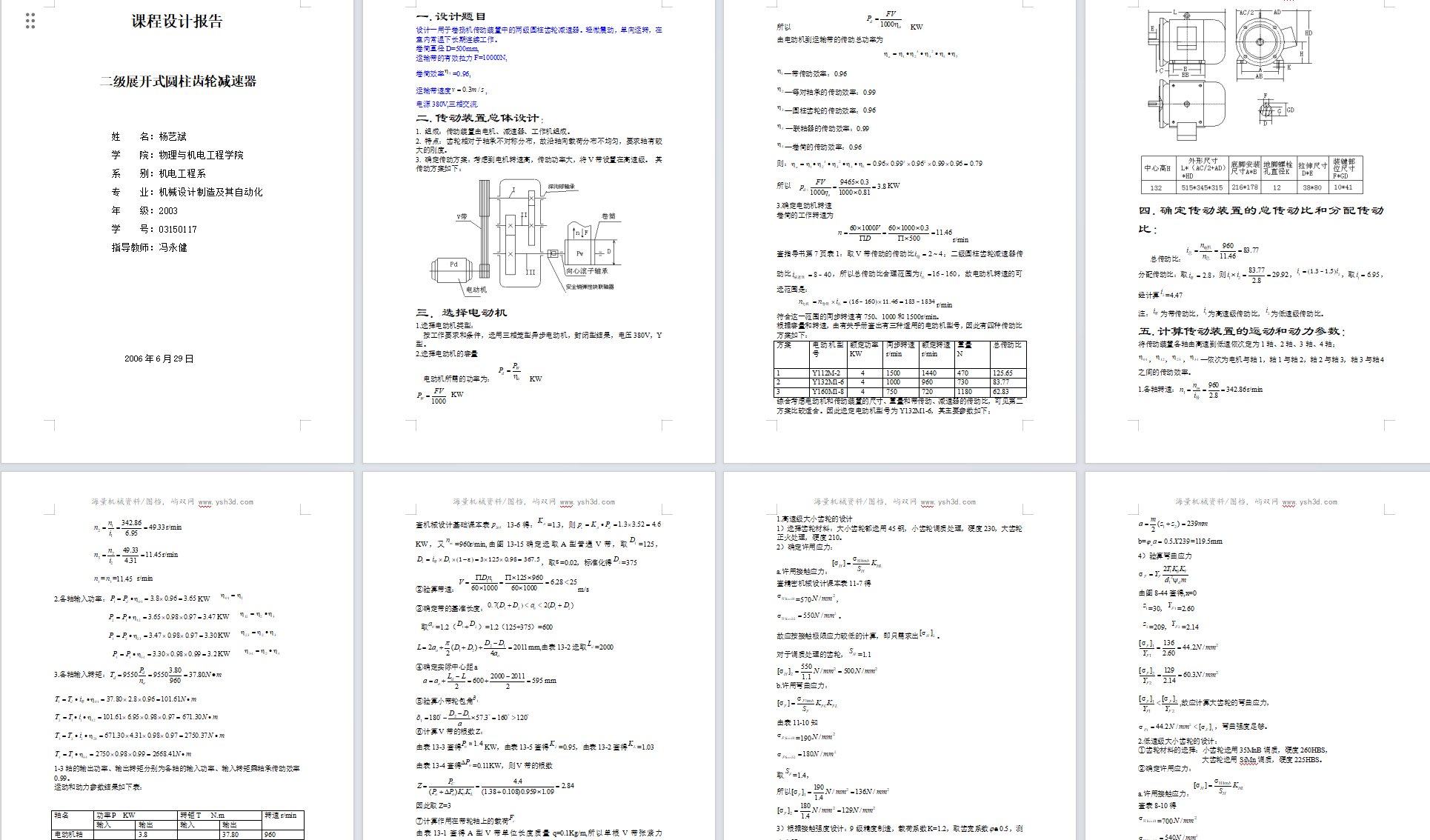Click the motor dimension drawing
Viewport: 1430px width, 840px height.
tap(1230, 74)
